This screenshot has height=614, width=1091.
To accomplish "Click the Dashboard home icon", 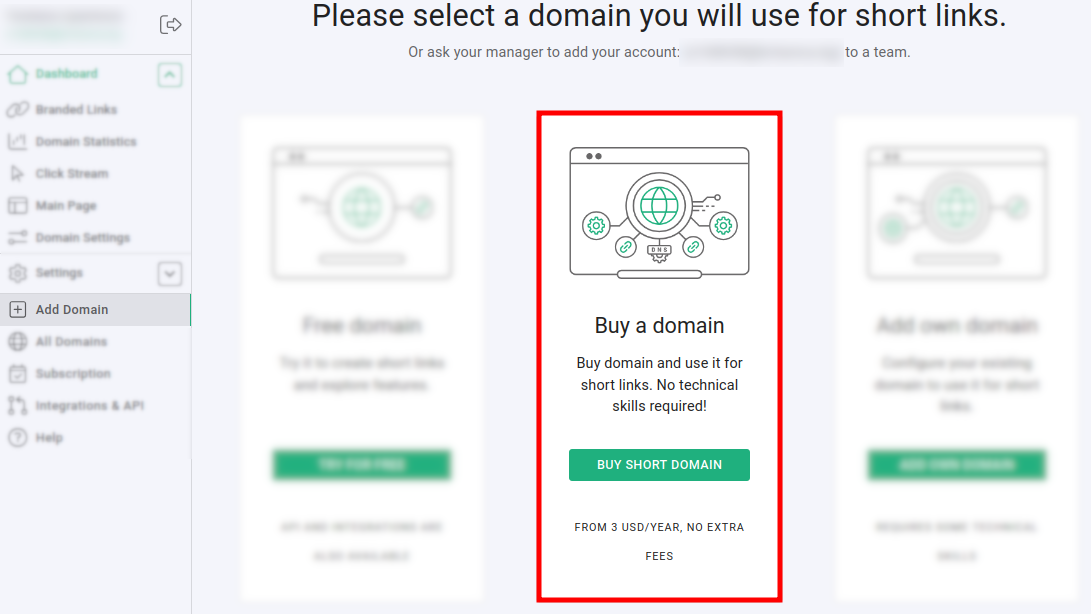I will tap(17, 74).
